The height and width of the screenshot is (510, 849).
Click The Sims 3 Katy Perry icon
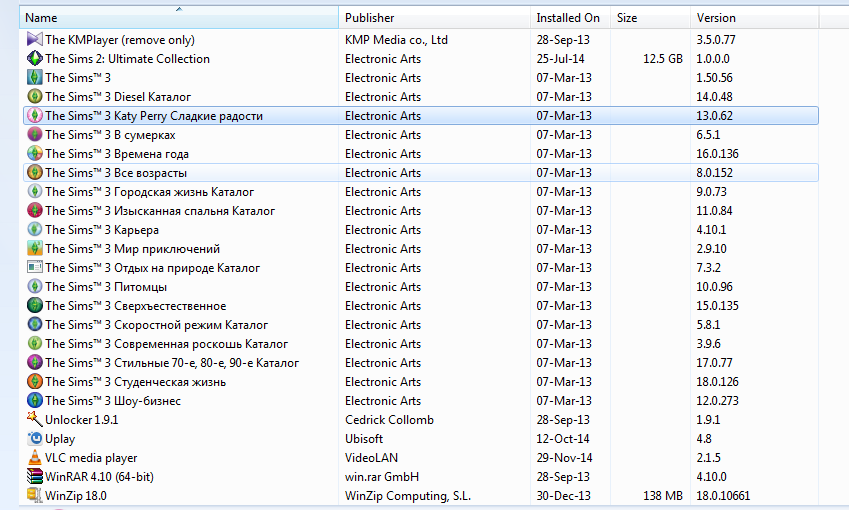pyautogui.click(x=35, y=115)
